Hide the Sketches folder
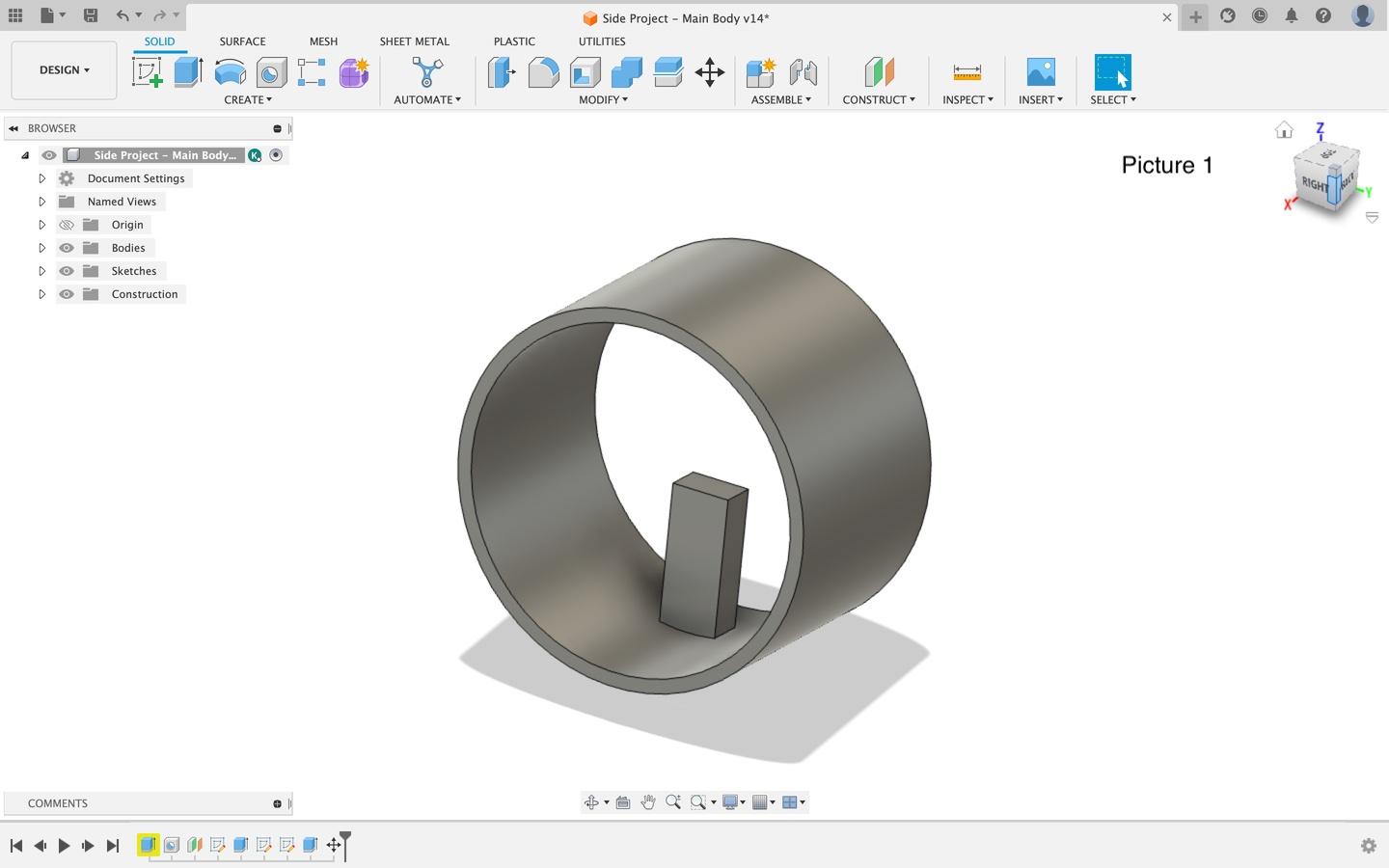This screenshot has height=868, width=1389. 67,271
